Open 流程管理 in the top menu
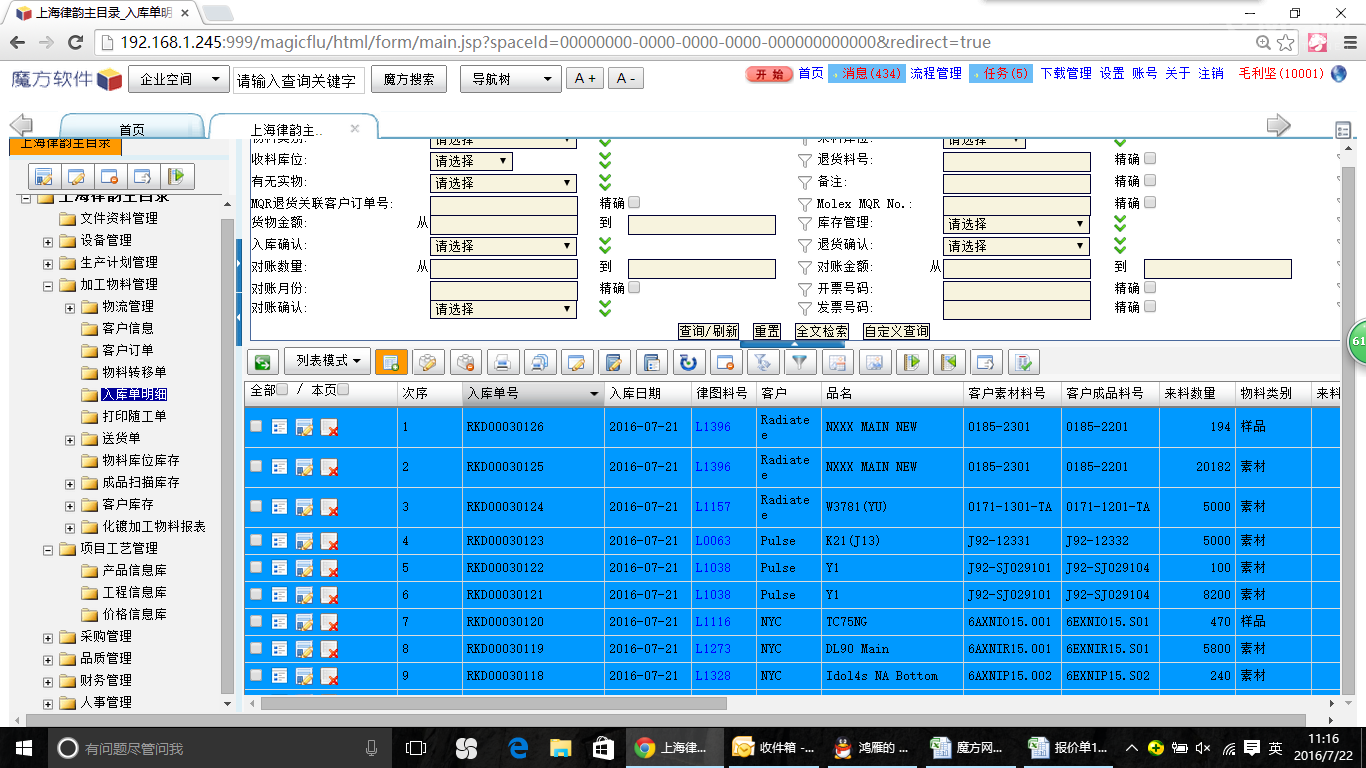 click(x=935, y=74)
